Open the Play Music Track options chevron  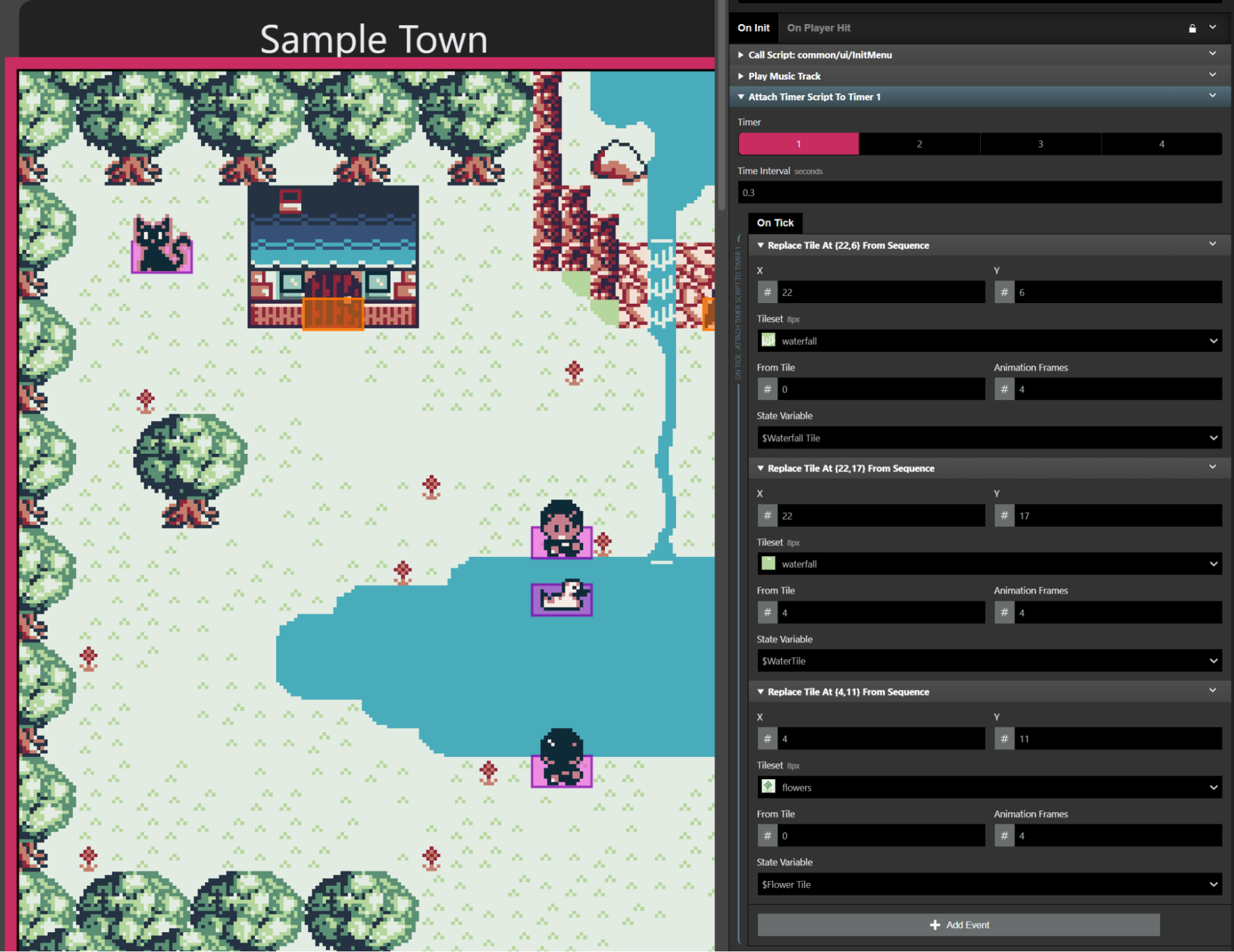(1212, 75)
